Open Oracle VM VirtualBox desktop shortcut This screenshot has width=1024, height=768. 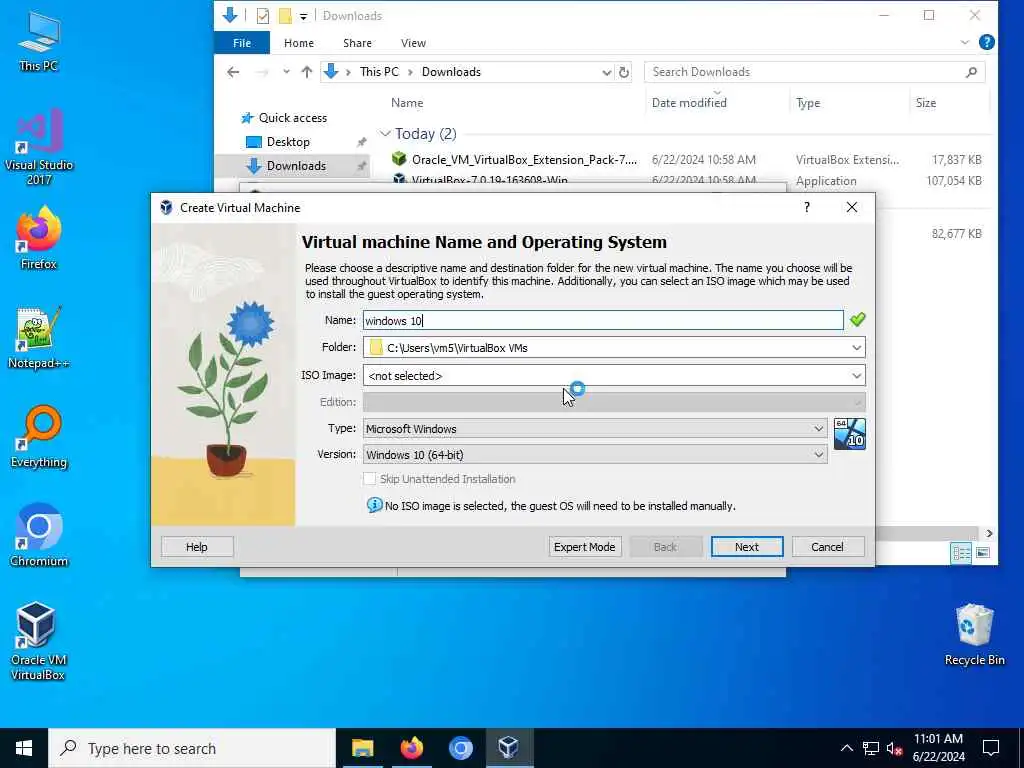click(38, 641)
